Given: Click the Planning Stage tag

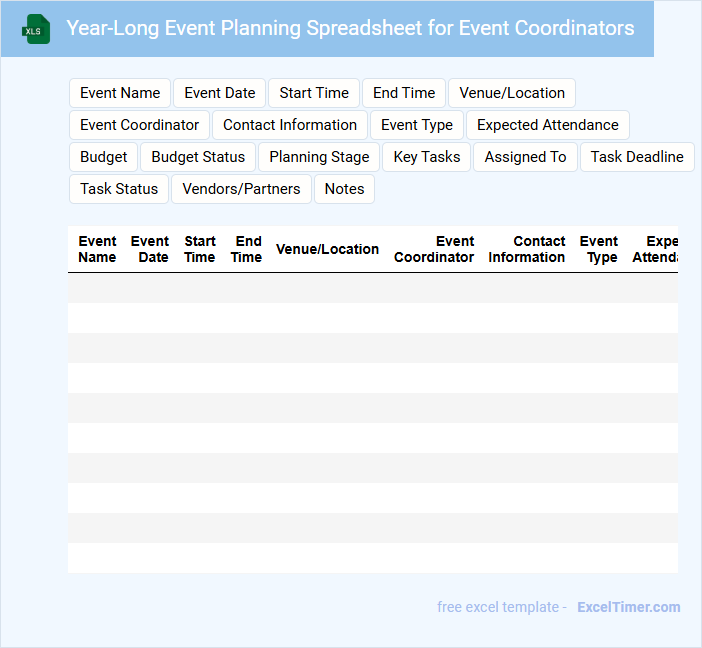Looking at the screenshot, I should (319, 157).
